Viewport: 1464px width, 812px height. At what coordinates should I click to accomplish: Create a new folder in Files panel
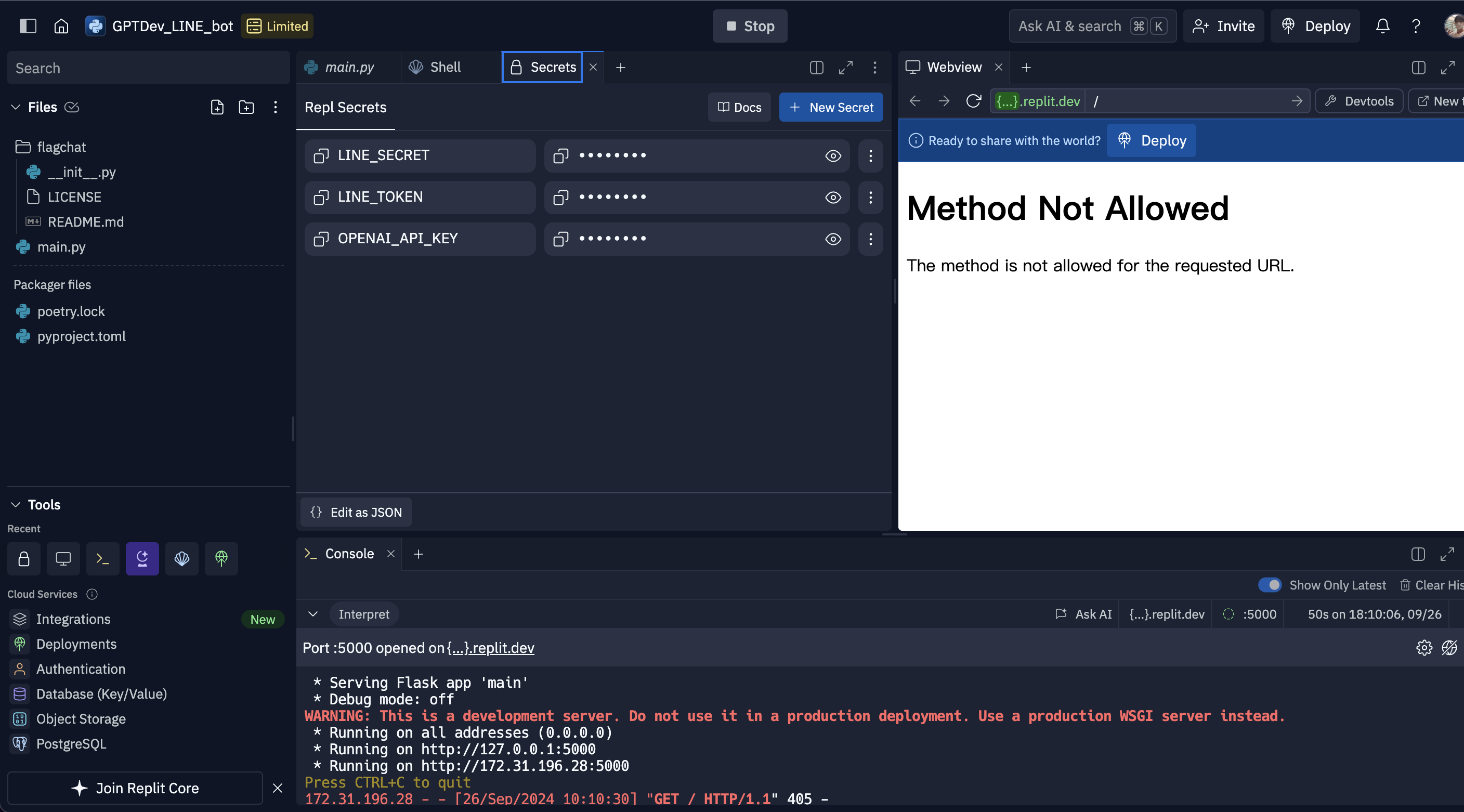click(x=246, y=107)
